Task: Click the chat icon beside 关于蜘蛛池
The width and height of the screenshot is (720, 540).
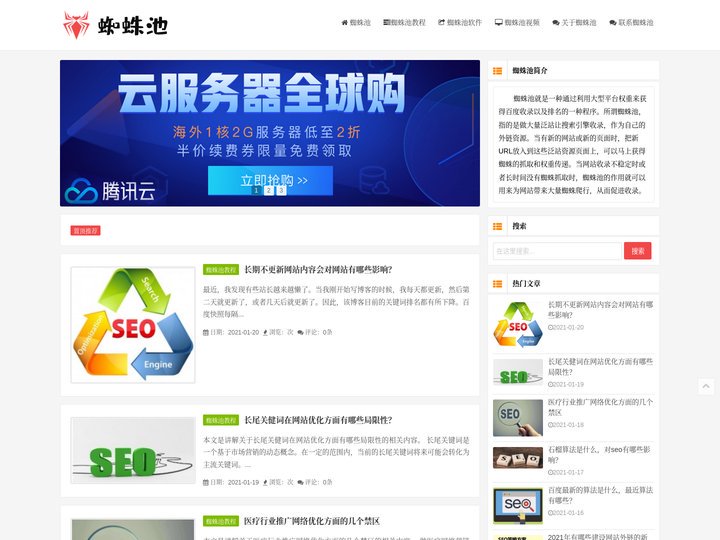Action: click(x=556, y=22)
